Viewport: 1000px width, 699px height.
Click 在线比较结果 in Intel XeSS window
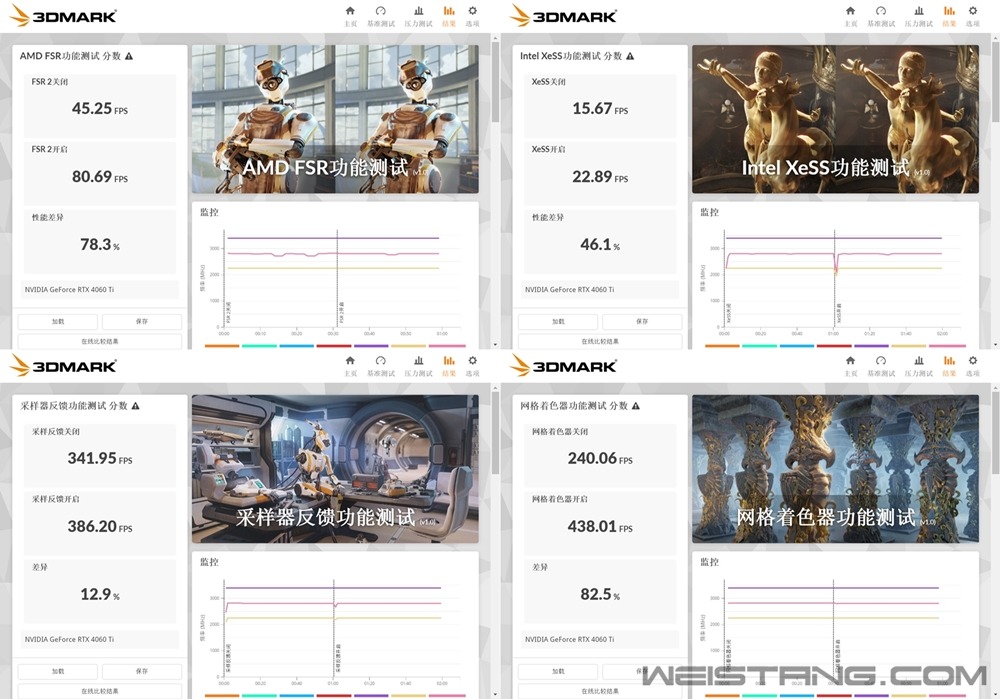[x=599, y=341]
